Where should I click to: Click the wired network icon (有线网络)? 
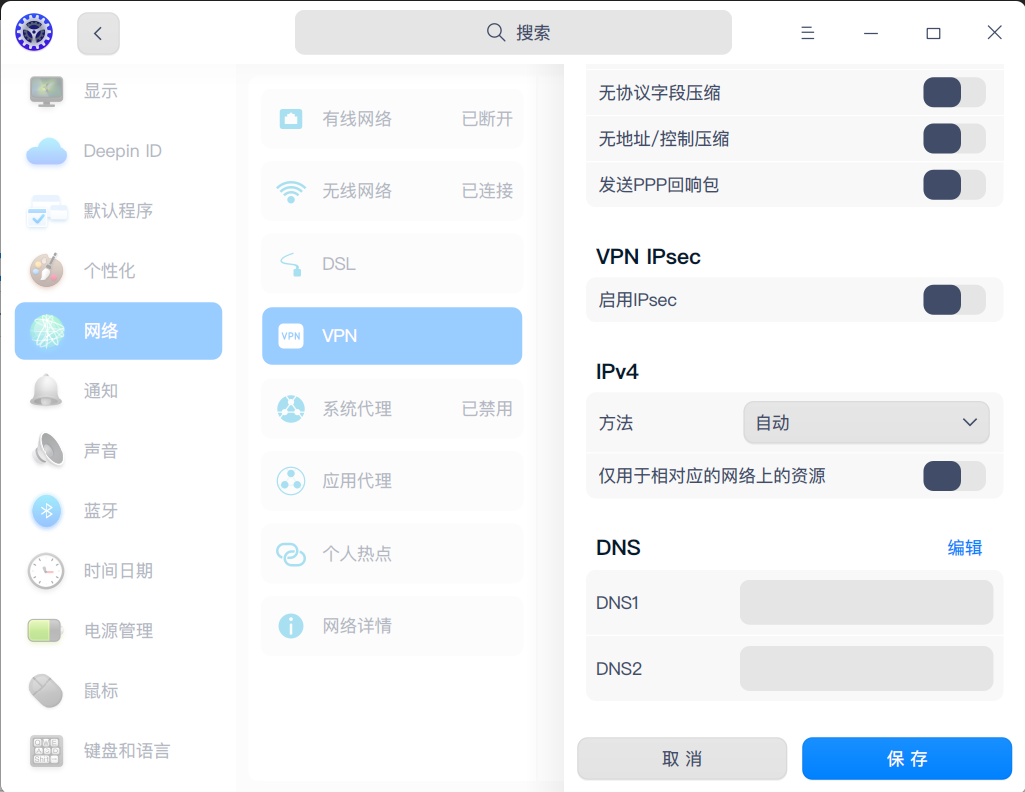point(291,119)
